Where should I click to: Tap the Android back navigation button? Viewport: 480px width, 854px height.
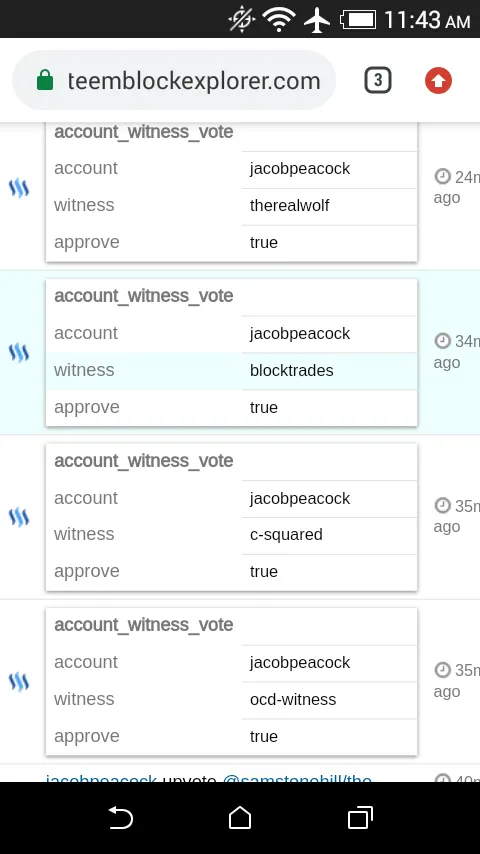(x=120, y=818)
